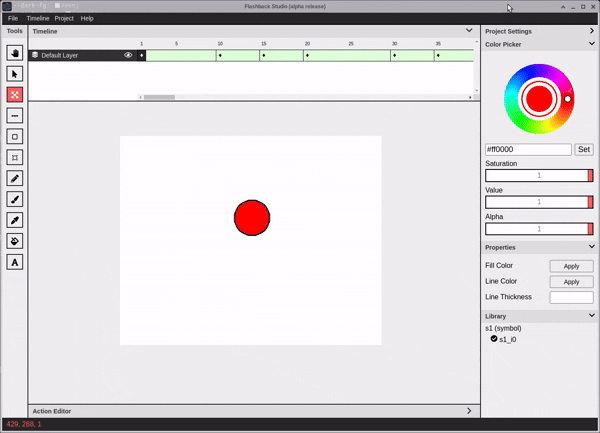Click the Tools panel label
The image size is (600, 433).
[15, 31]
